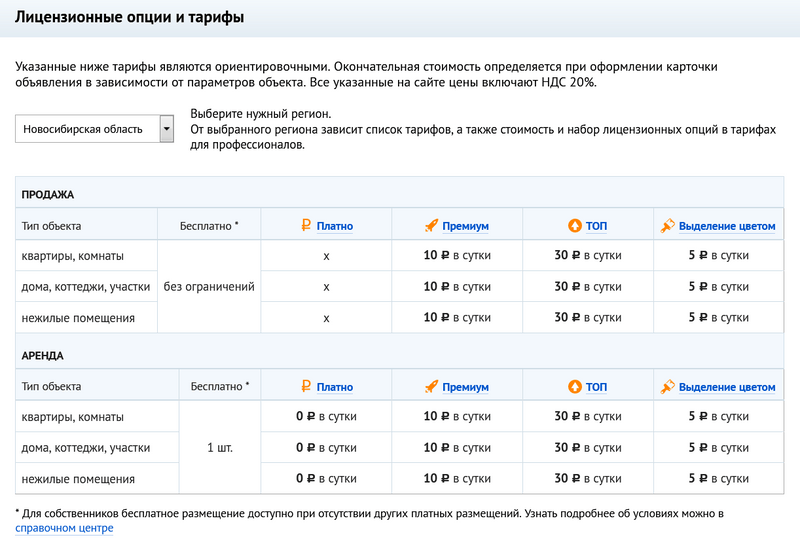Open the Платно link in the ПРОДАЖА table
This screenshot has width=800, height=550.
[x=335, y=226]
